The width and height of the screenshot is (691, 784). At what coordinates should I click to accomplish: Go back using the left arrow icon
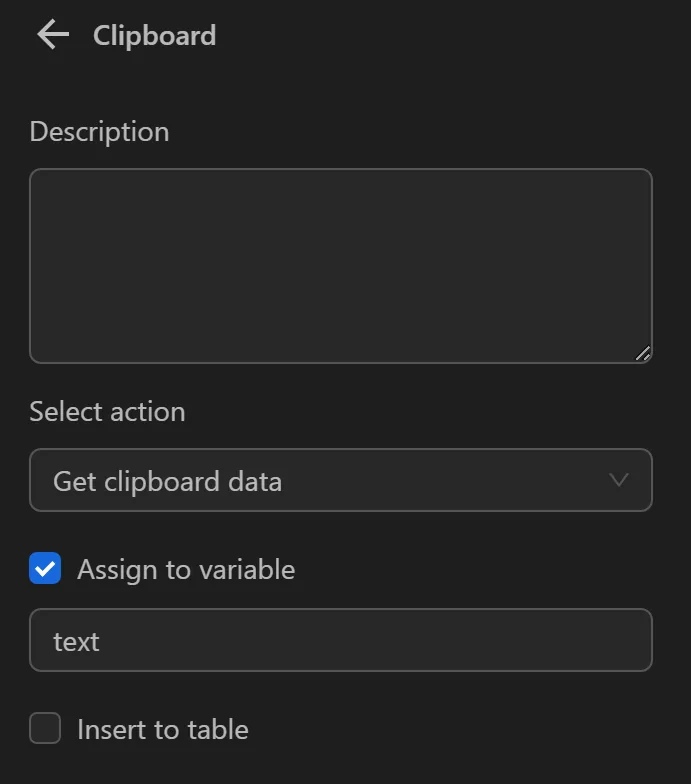coord(53,35)
